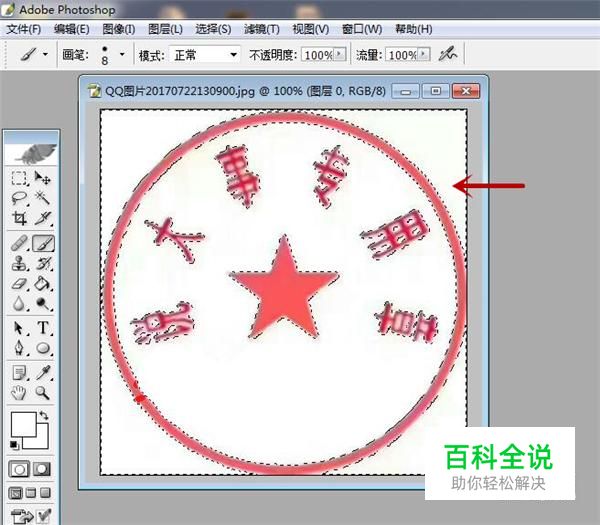Screen dimensions: 600x525
Task: Select the Lasso tool
Action: click(x=19, y=198)
